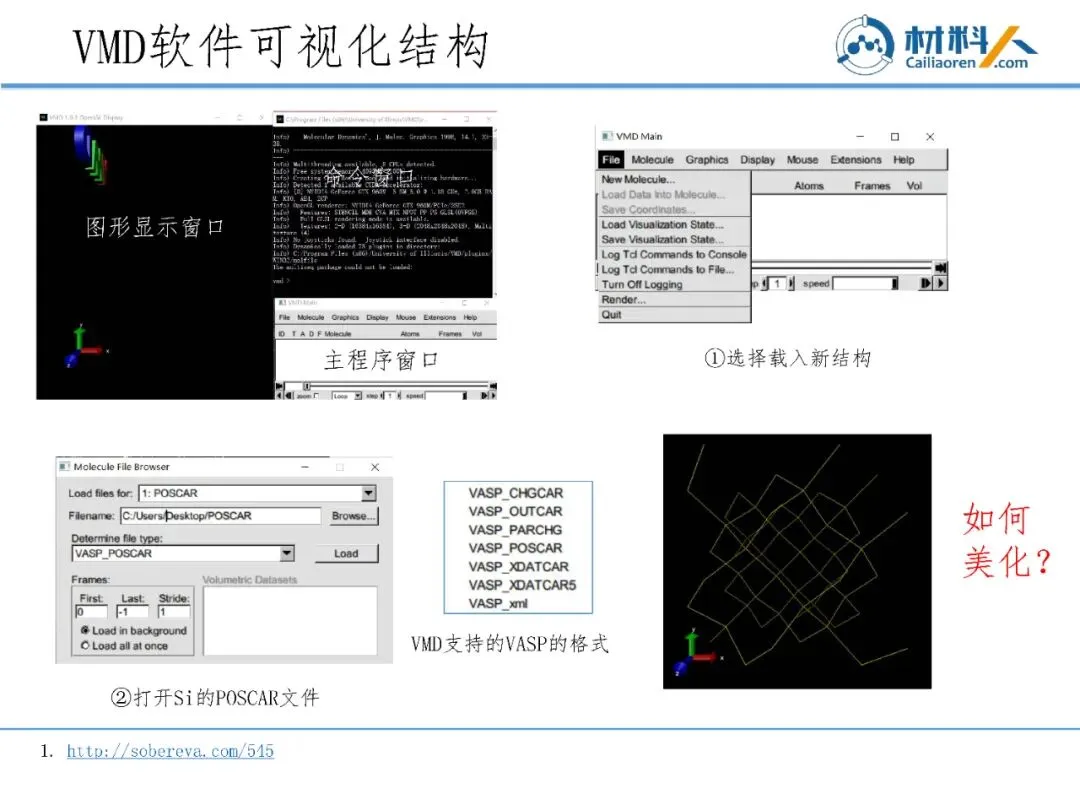Image resolution: width=1080 pixels, height=810 pixels.
Task: Click jump-to-end icon in small VMD Main
Action: pos(493,386)
